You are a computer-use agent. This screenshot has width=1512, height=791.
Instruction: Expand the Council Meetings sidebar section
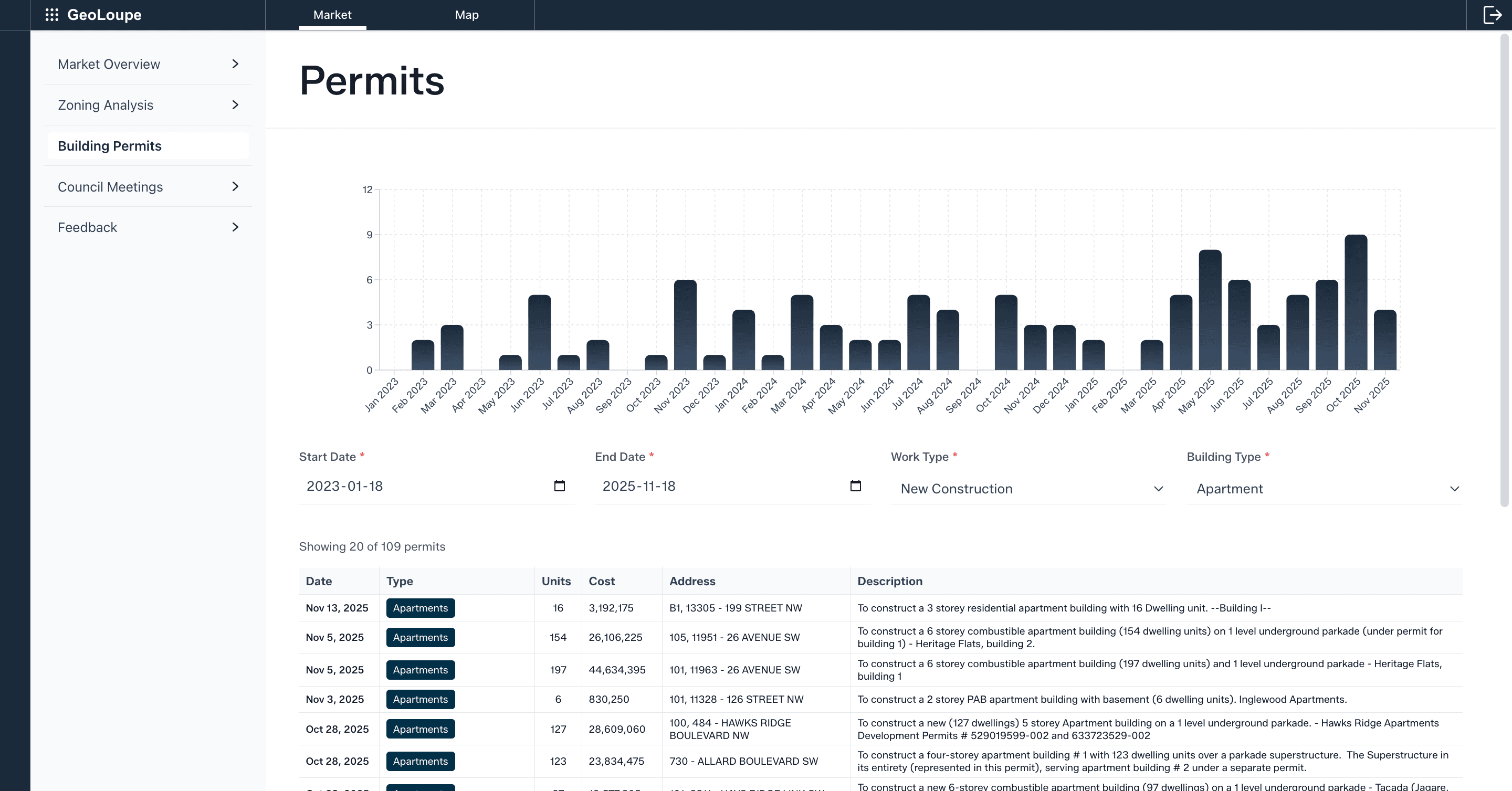point(148,187)
